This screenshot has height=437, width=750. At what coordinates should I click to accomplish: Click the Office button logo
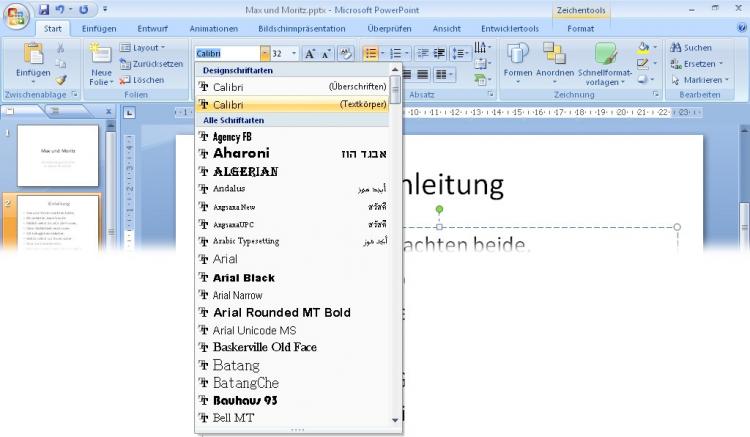pyautogui.click(x=17, y=14)
